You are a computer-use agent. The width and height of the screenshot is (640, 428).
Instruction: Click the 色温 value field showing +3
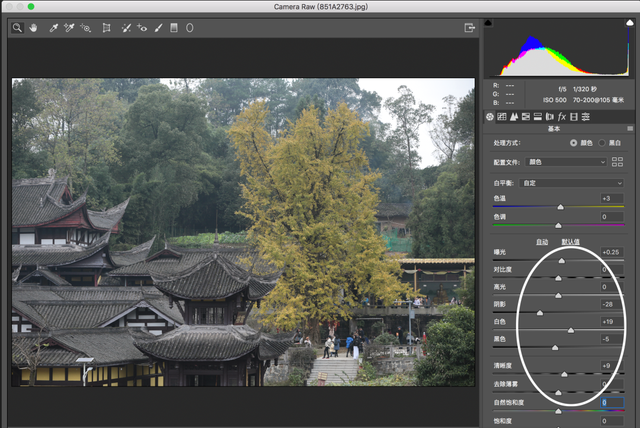(x=612, y=198)
